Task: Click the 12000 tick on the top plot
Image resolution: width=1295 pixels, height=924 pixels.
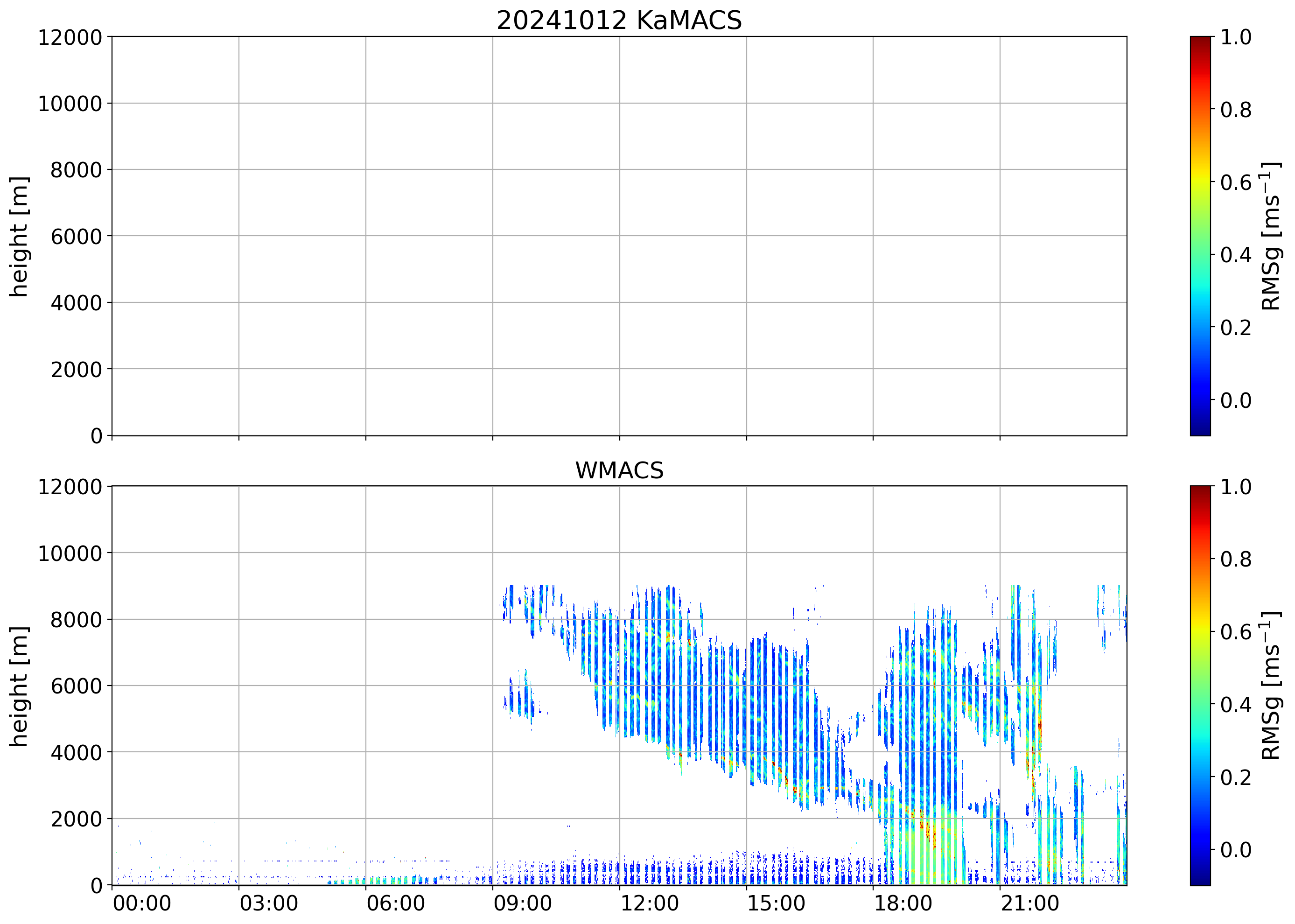Action: point(70,37)
